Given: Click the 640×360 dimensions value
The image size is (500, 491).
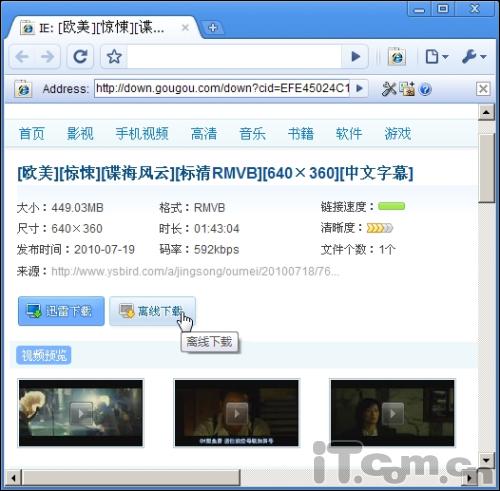Looking at the screenshot, I should pos(77,229).
